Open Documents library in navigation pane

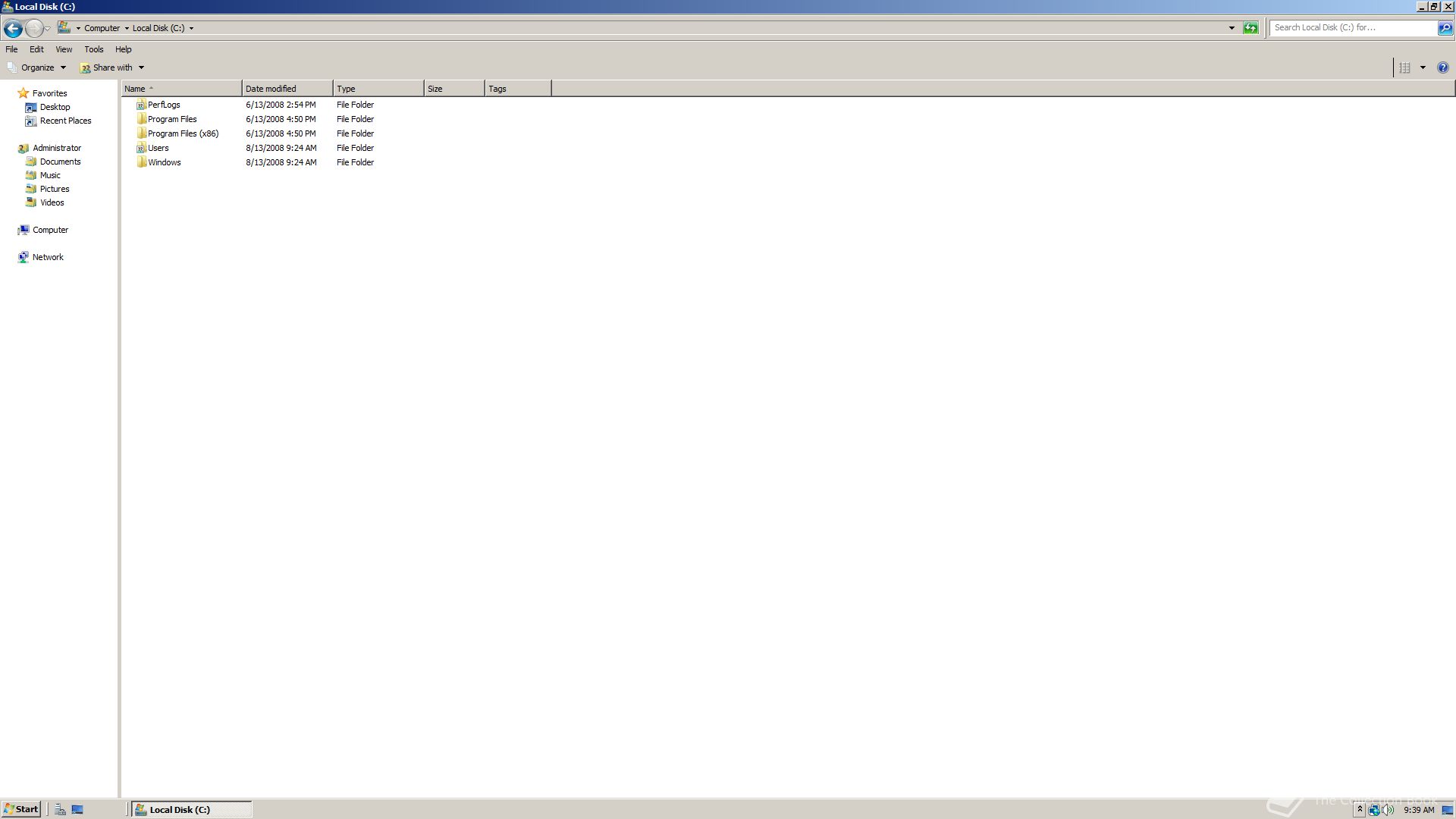pyautogui.click(x=60, y=162)
